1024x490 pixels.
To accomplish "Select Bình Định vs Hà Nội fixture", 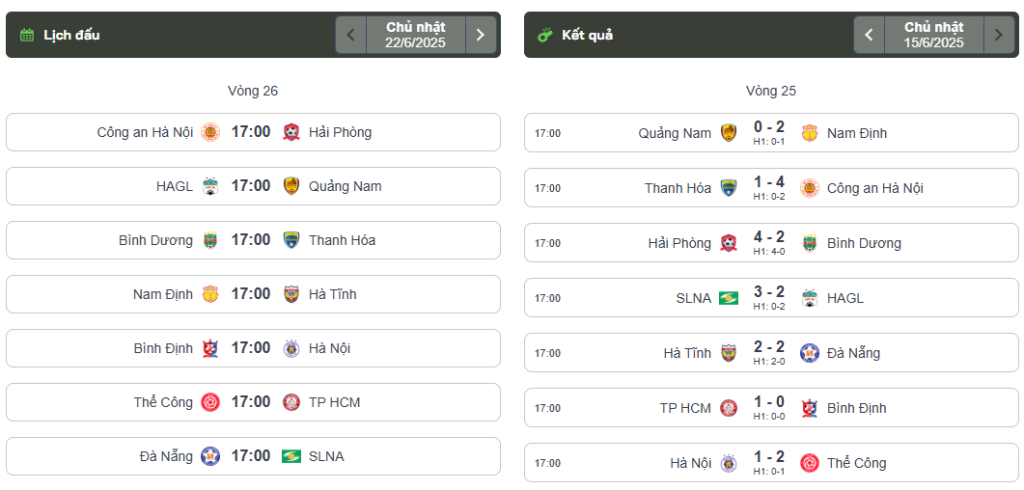I will [x=253, y=348].
